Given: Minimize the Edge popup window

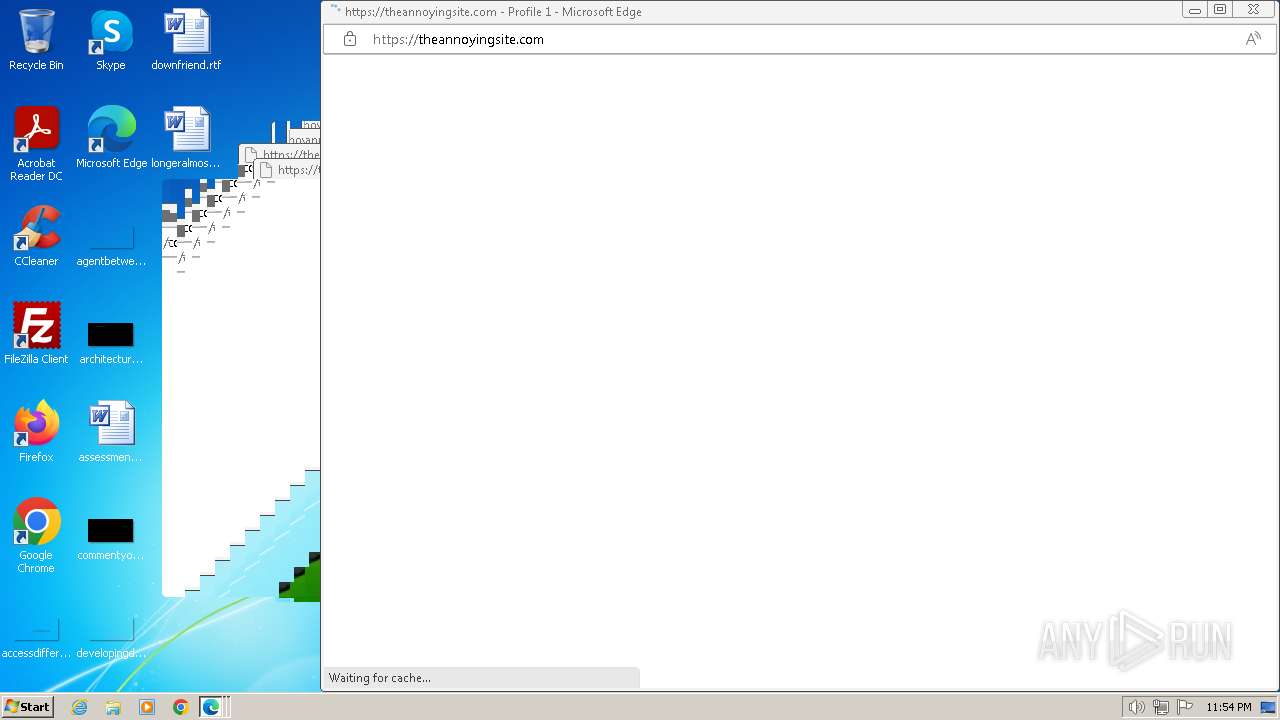Looking at the screenshot, I should 1195,10.
